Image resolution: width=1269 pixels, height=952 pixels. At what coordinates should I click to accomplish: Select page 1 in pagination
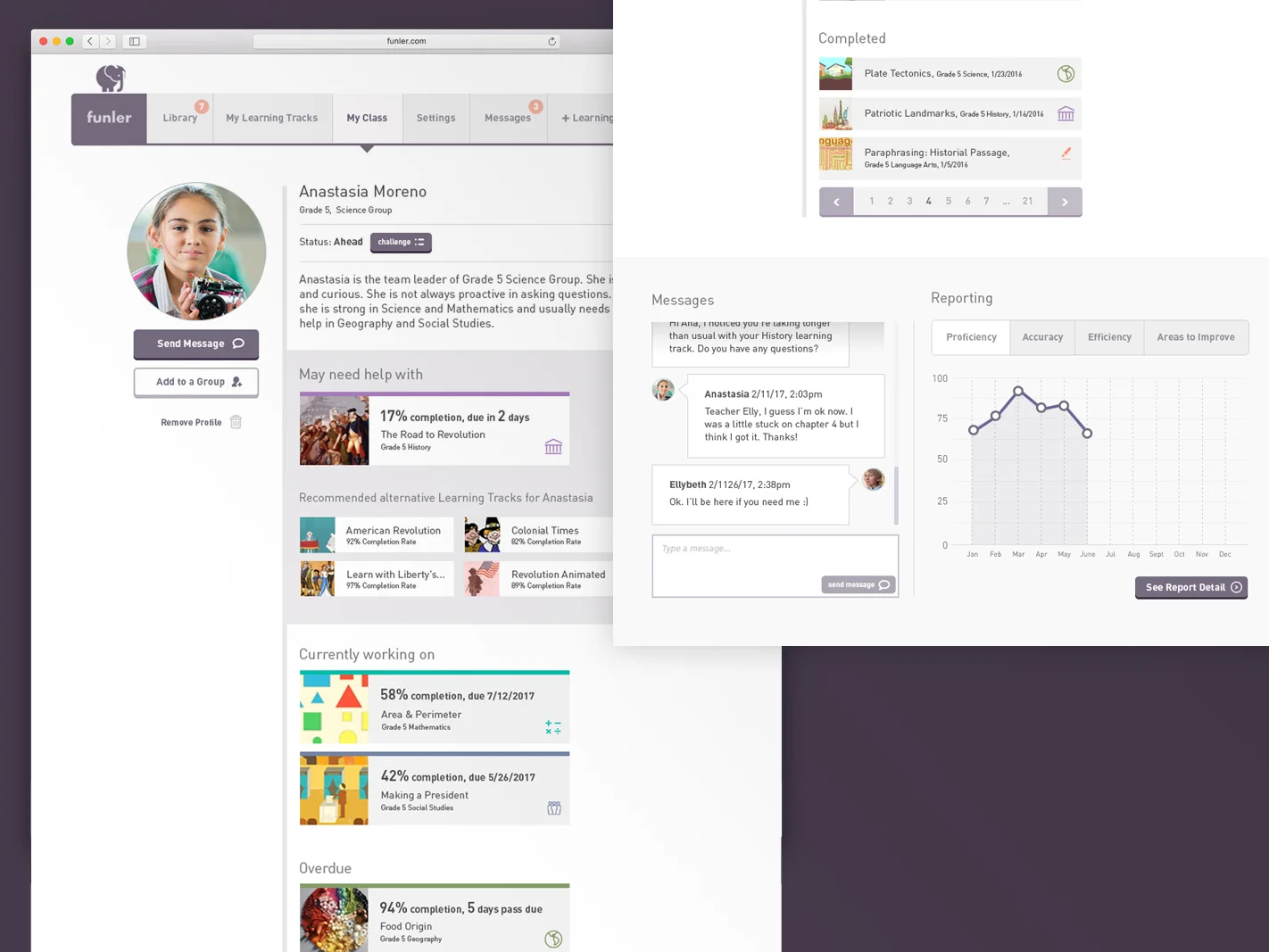pyautogui.click(x=871, y=202)
